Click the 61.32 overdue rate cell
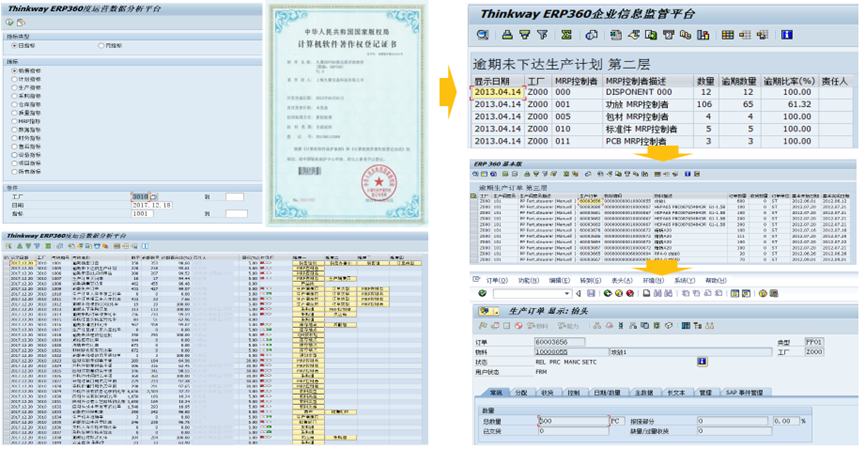The width and height of the screenshot is (865, 449). point(789,104)
